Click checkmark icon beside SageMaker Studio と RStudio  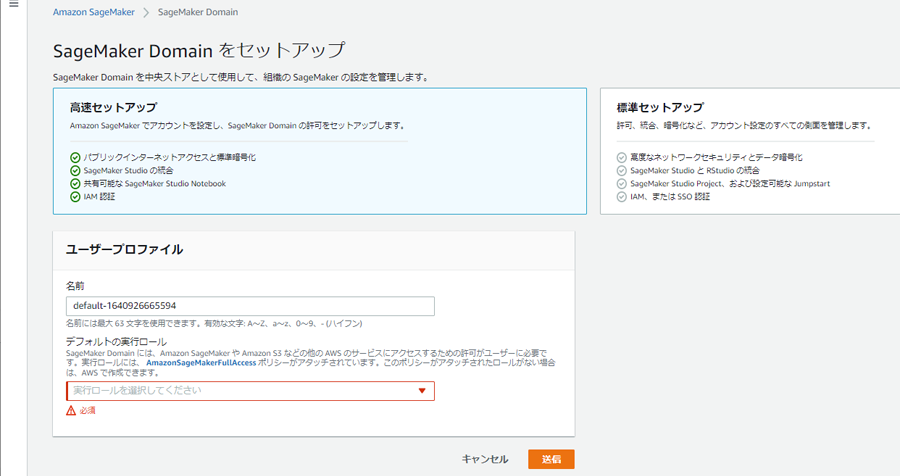[x=622, y=171]
